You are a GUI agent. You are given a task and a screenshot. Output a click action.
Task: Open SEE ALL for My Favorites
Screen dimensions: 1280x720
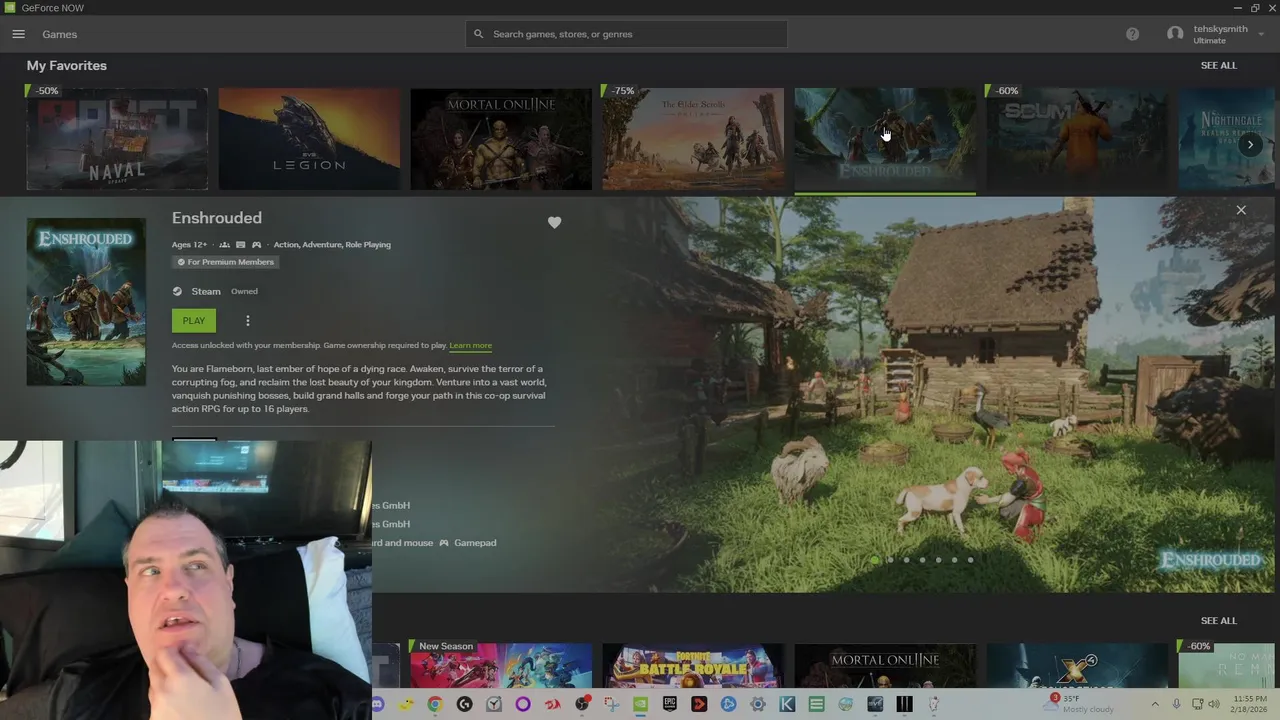point(1218,65)
